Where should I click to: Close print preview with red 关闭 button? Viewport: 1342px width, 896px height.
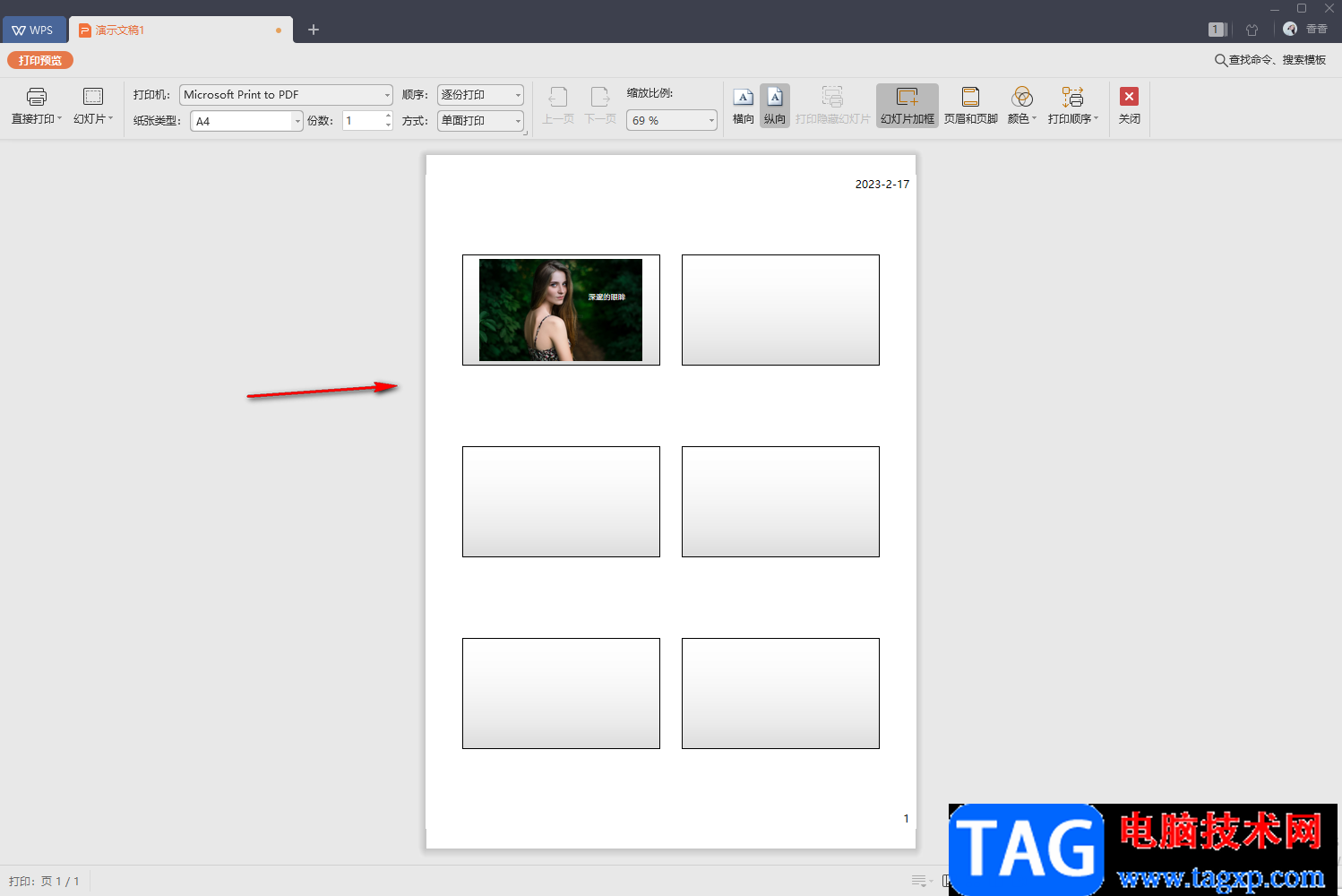[1130, 106]
